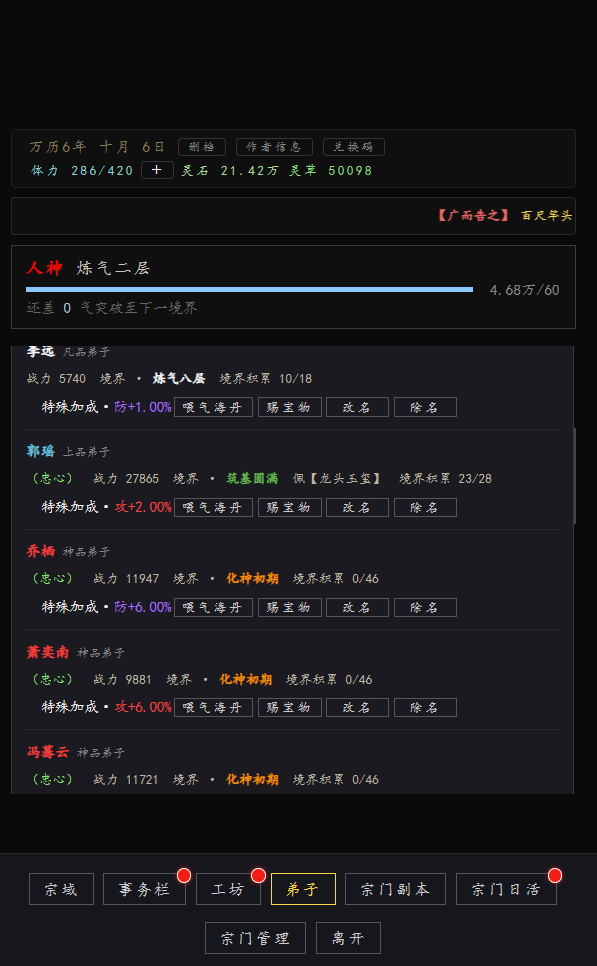Open the 宗门日活 tab

click(x=506, y=889)
